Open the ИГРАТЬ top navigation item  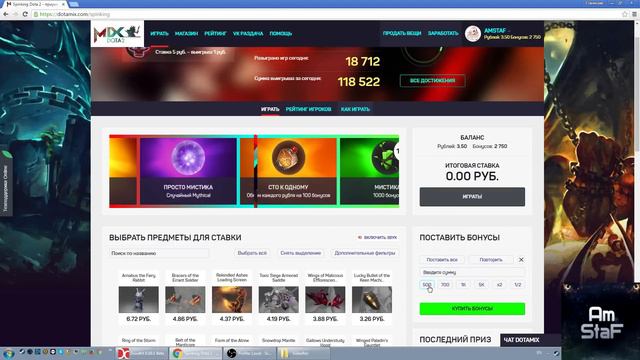(x=159, y=33)
